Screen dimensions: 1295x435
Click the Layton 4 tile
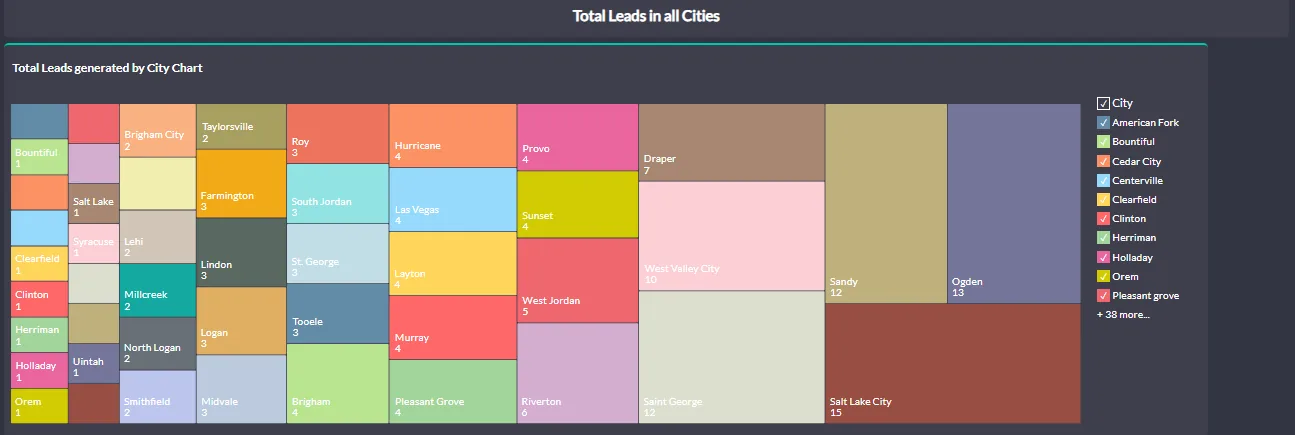[452, 263]
